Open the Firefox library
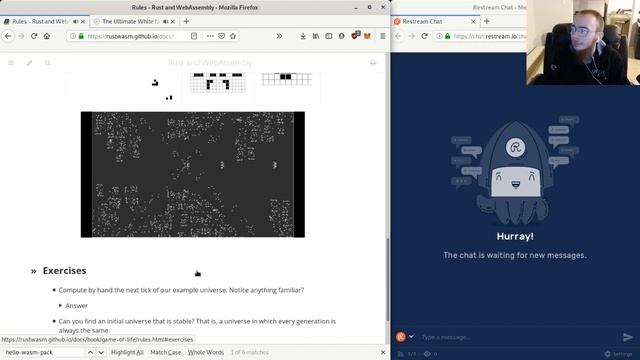Image resolution: width=640 pixels, height=360 pixels. point(316,36)
